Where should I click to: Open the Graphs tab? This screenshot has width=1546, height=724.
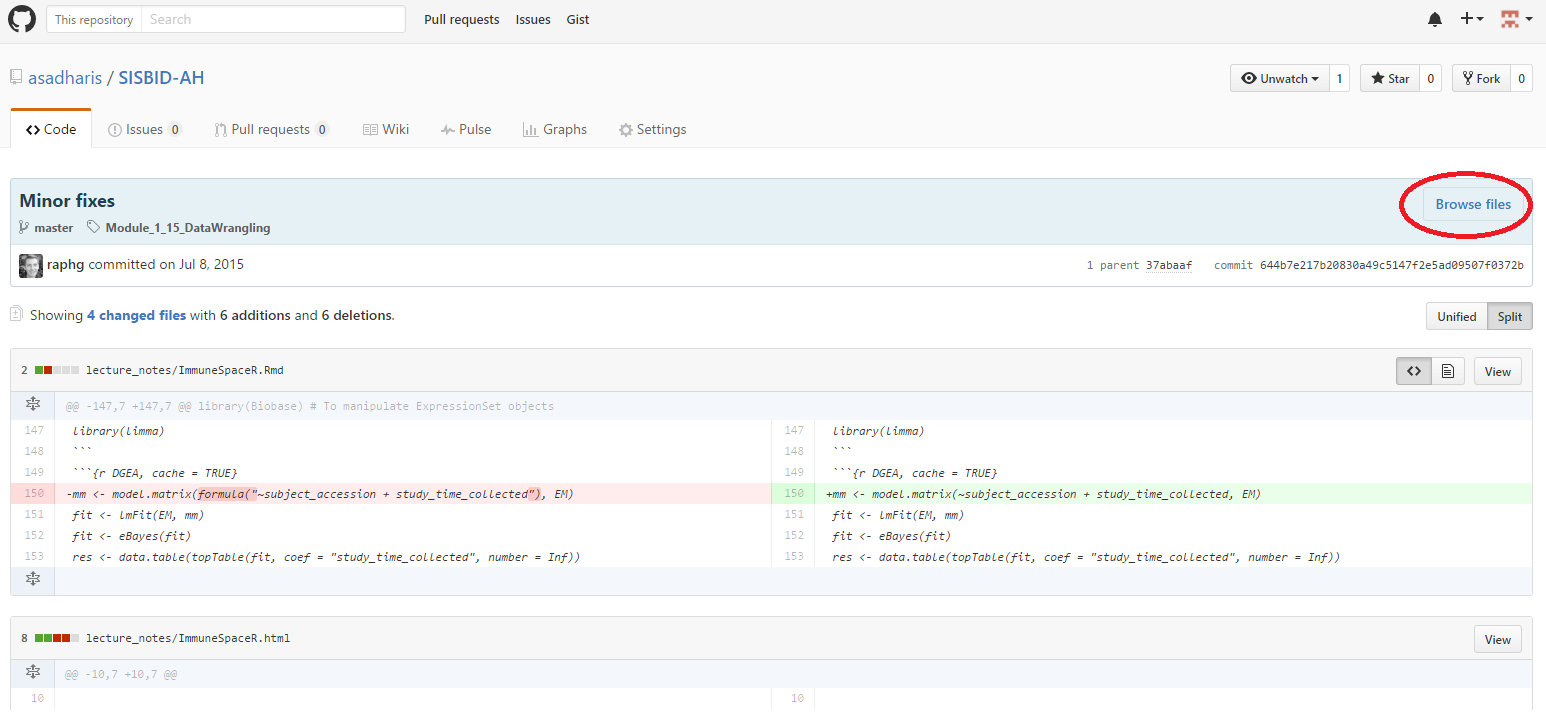(x=555, y=129)
